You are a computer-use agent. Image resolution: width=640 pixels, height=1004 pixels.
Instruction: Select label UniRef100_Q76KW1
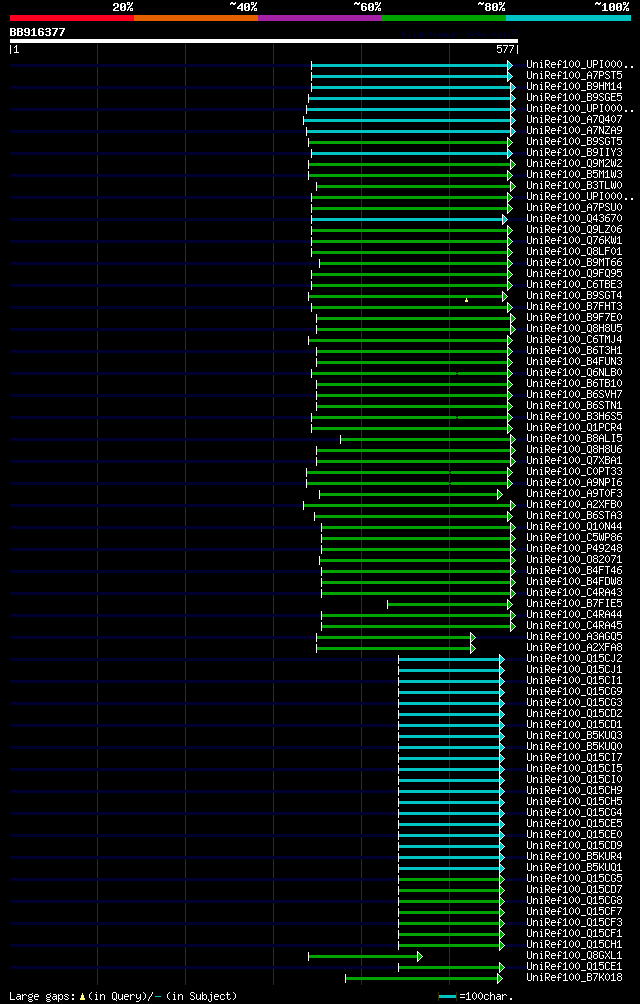pos(574,240)
